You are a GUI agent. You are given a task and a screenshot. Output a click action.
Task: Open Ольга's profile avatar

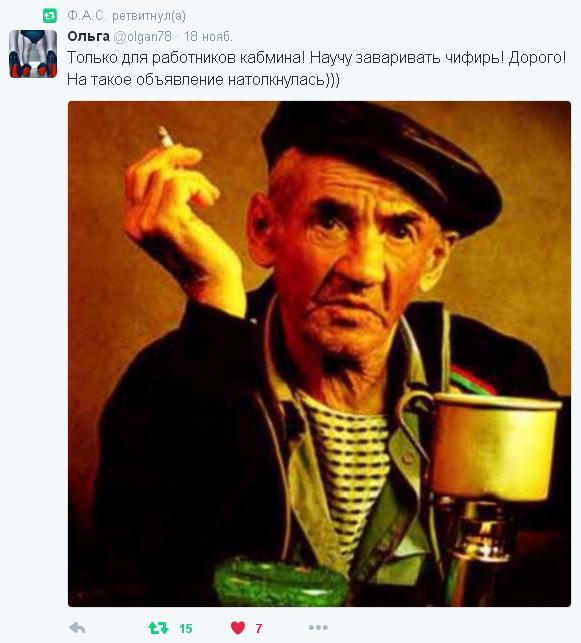[x=33, y=54]
